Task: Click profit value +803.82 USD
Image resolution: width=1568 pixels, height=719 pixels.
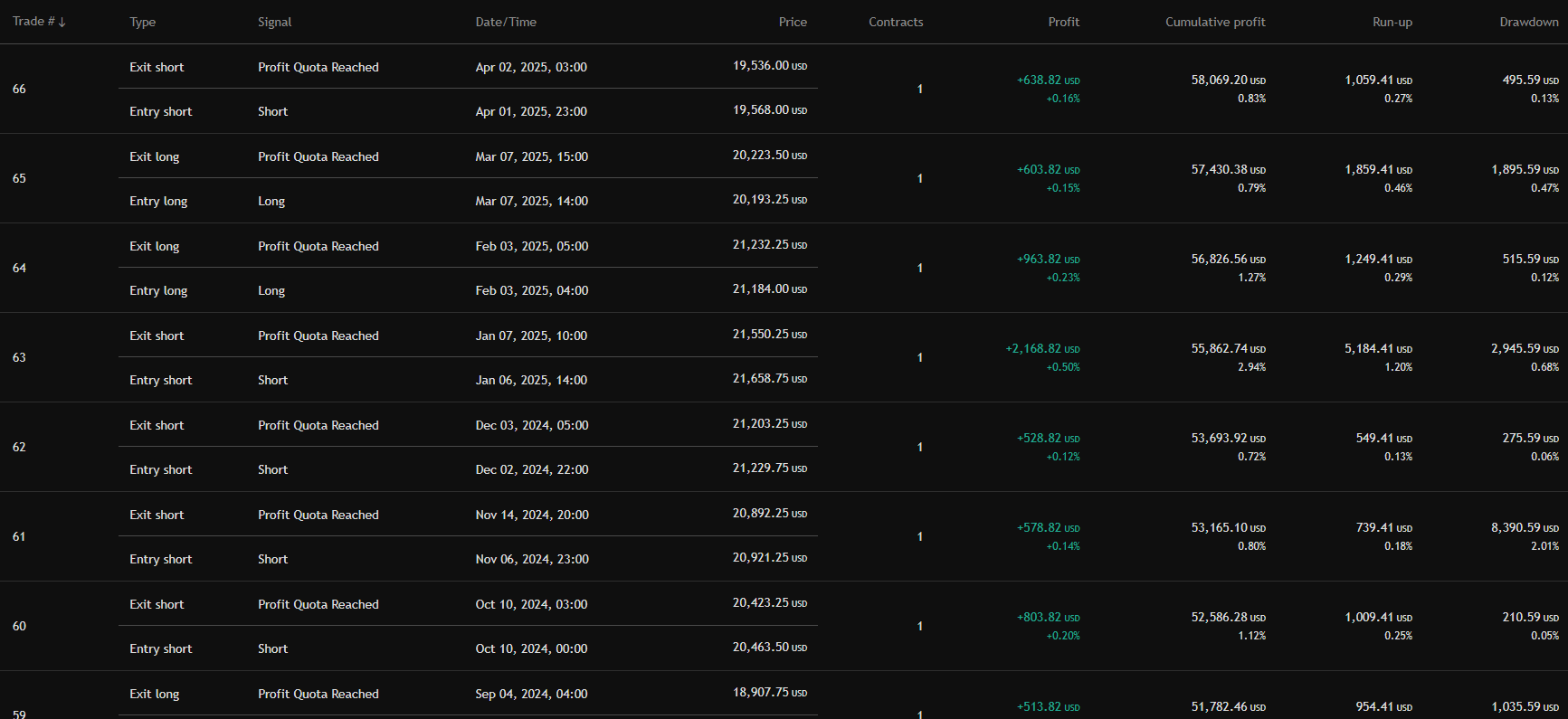Action: tap(1049, 617)
